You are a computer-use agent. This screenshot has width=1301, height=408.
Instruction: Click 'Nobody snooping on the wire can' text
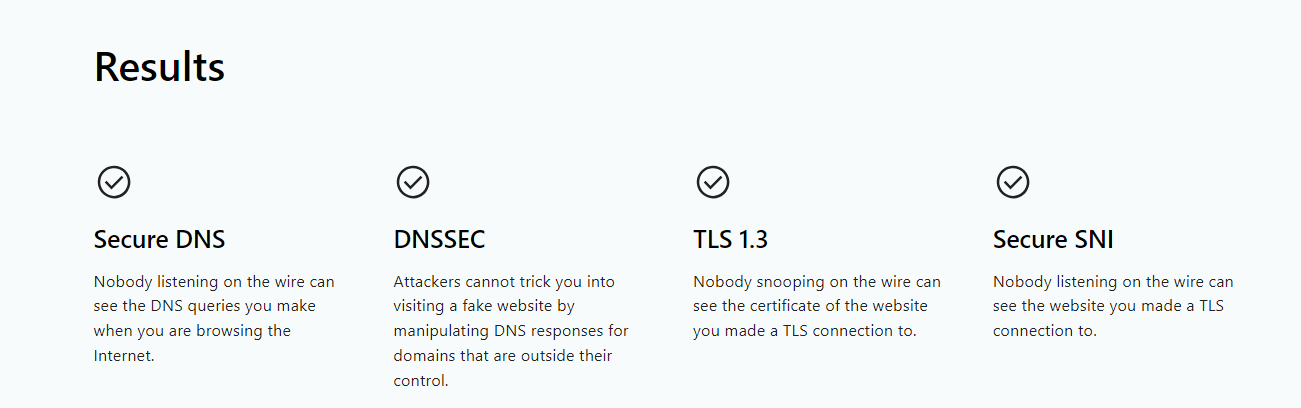(x=817, y=282)
